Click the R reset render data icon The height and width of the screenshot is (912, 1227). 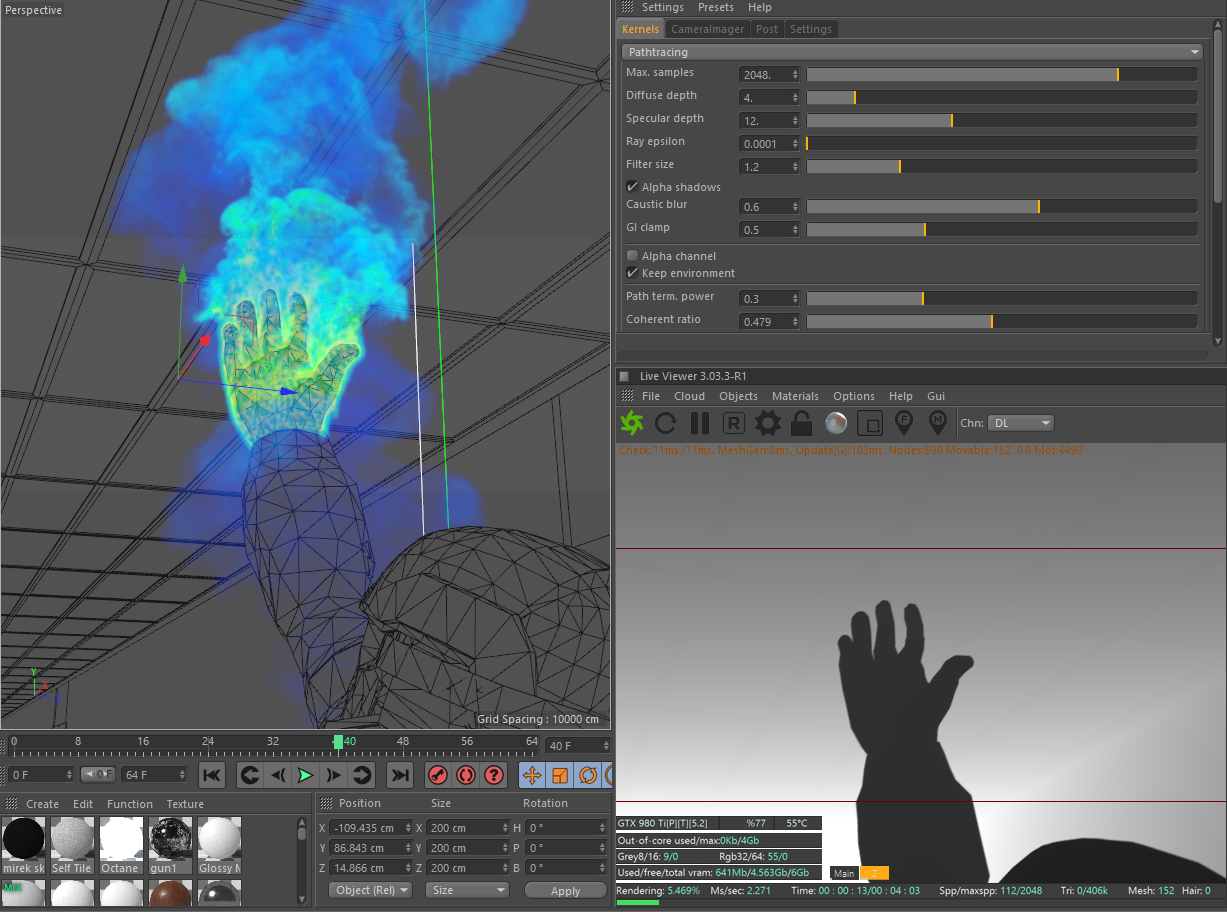[733, 423]
